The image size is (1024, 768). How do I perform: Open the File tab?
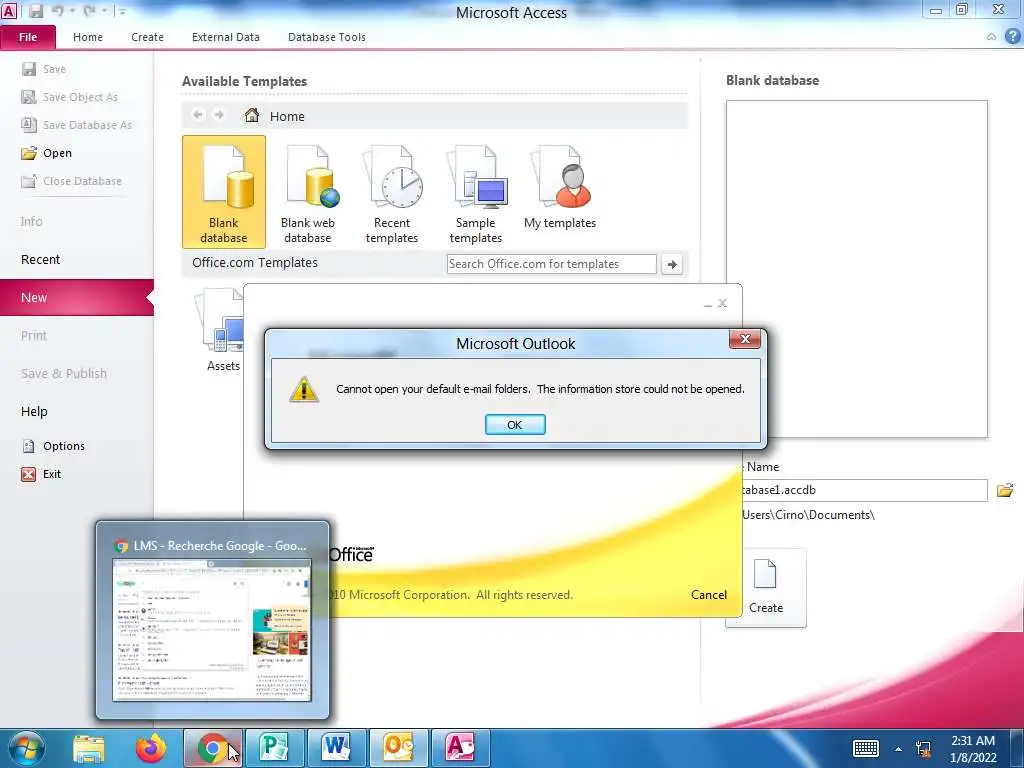28,37
